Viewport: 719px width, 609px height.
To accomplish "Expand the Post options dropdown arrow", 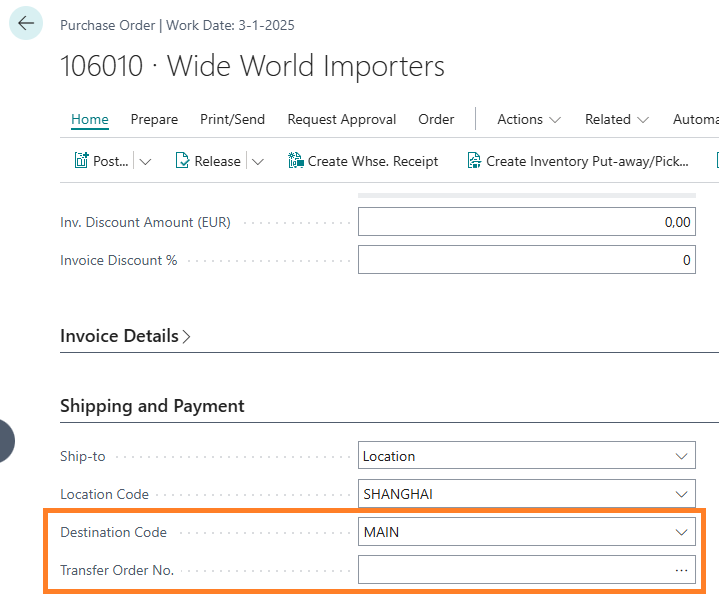I will point(146,161).
